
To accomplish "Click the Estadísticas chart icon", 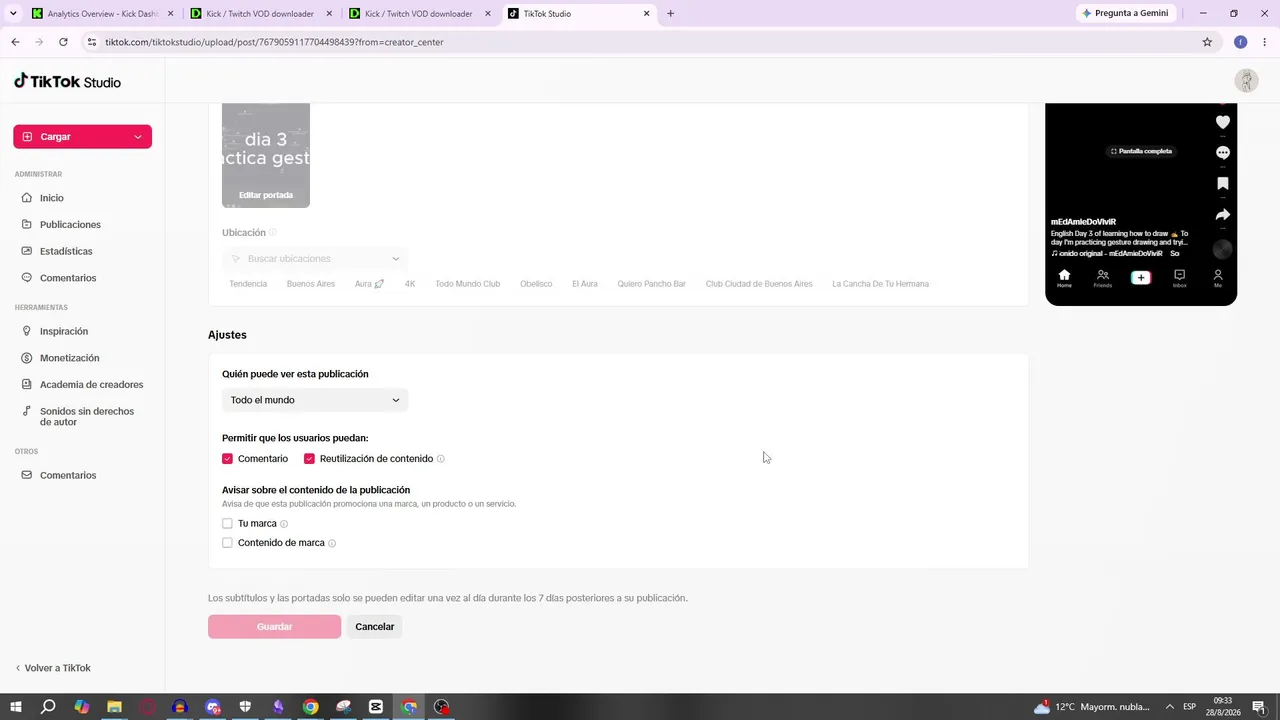I will tap(27, 251).
